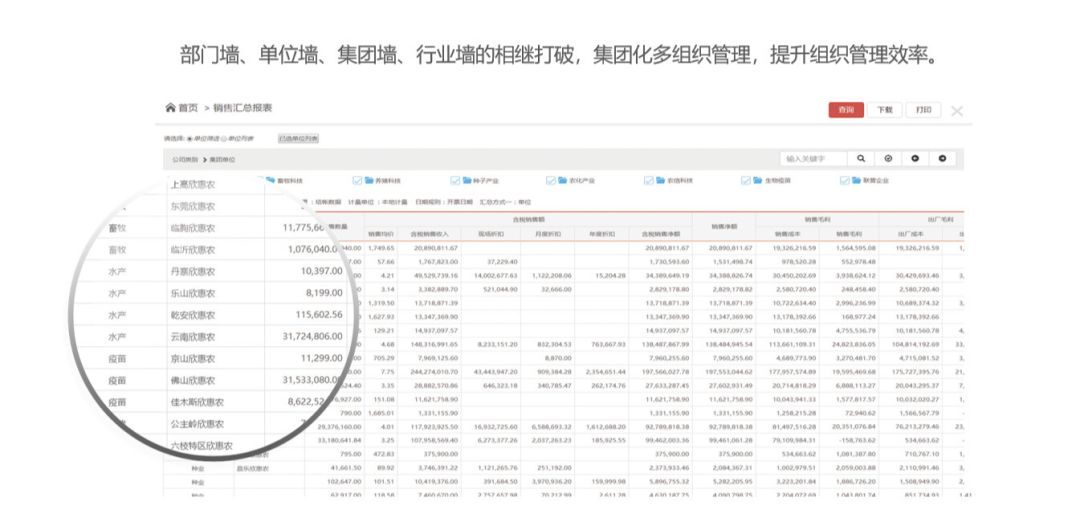Click the folder icon beside 生物疫苗
The width and height of the screenshot is (1080, 522).
pos(758,180)
